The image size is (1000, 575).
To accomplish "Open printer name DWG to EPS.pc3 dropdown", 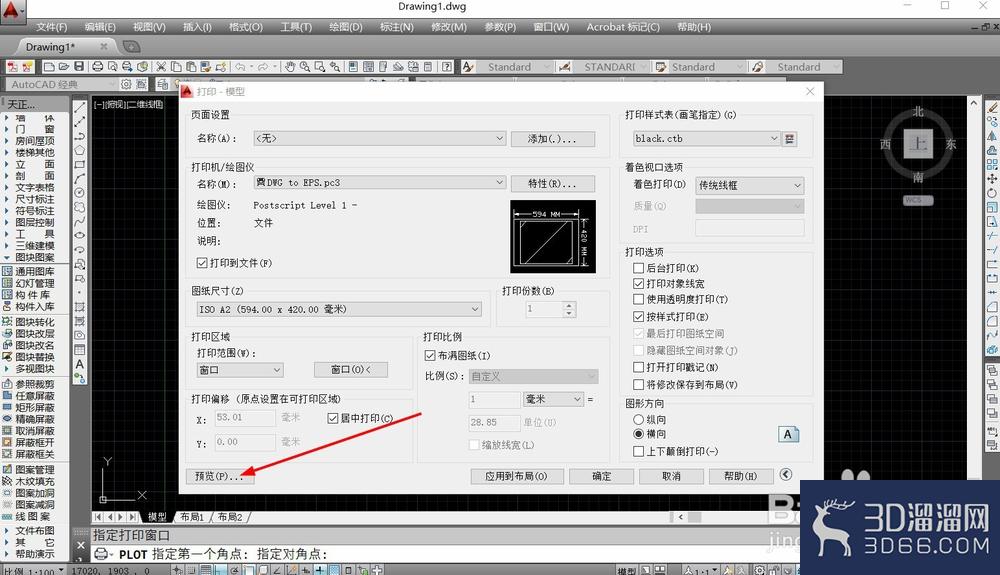I will (379, 182).
